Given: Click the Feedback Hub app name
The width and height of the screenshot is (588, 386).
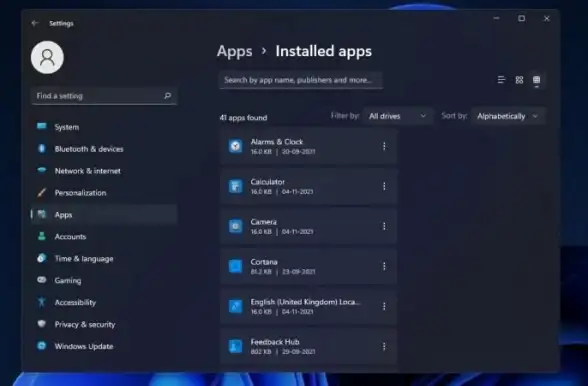Looking at the screenshot, I should [275, 342].
